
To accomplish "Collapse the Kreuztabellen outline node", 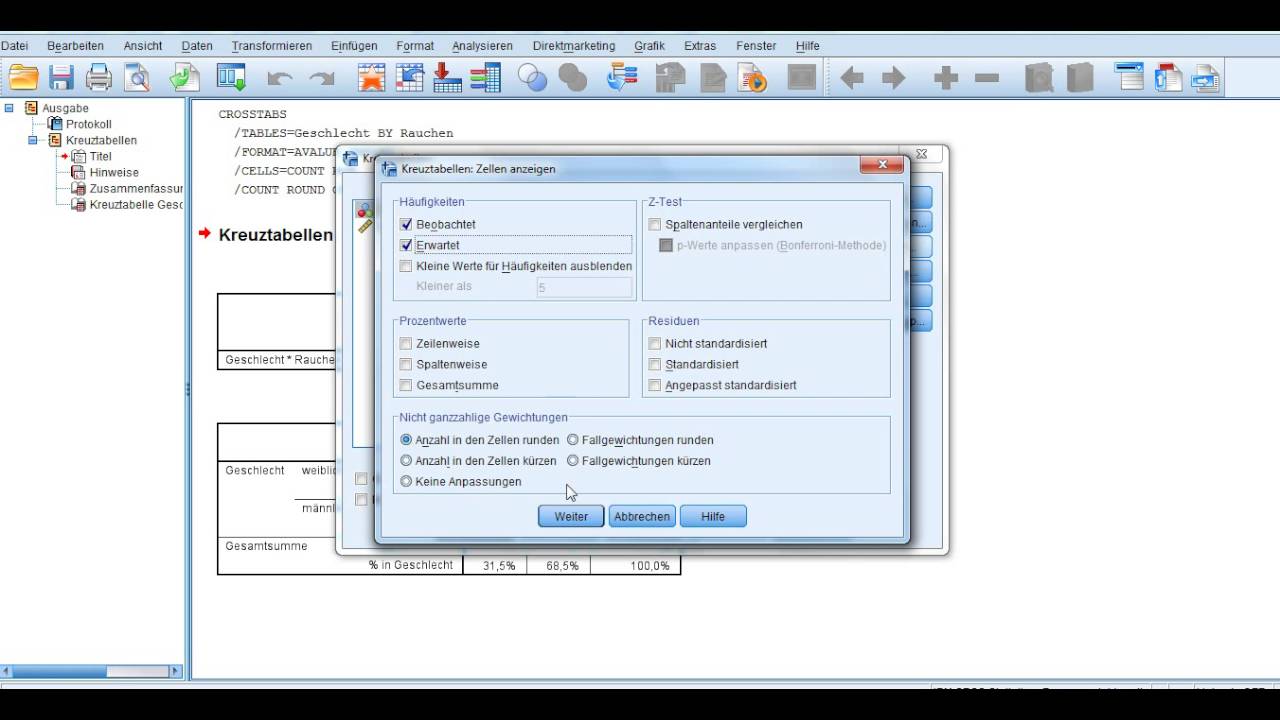I will click(33, 140).
